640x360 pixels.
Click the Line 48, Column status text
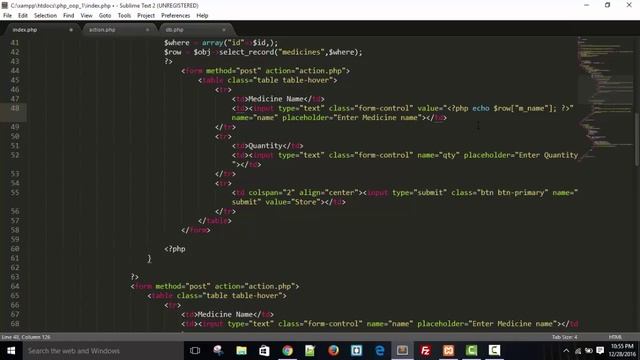coord(26,337)
